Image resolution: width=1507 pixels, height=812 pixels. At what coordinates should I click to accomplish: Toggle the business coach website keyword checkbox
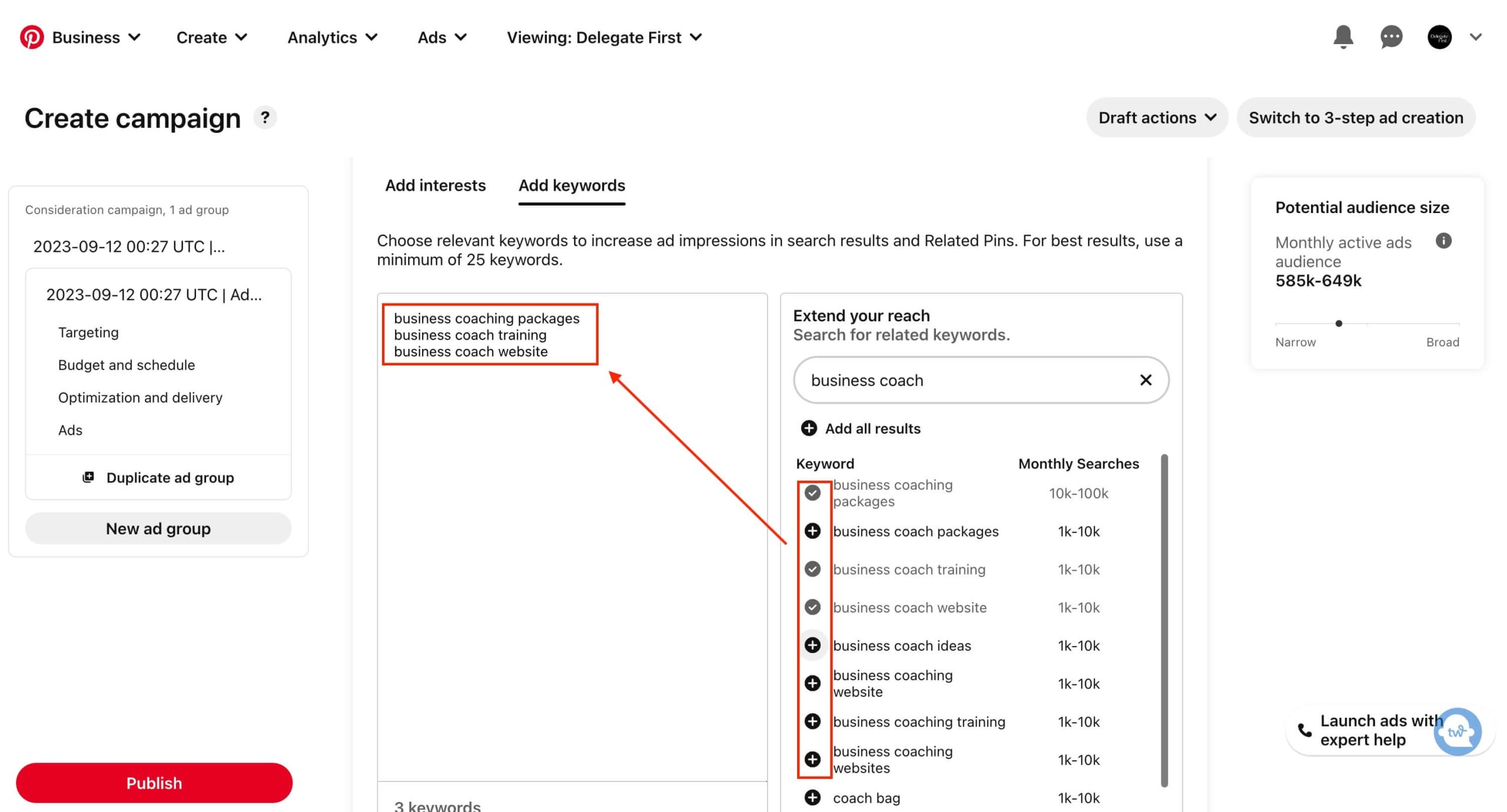(x=813, y=607)
